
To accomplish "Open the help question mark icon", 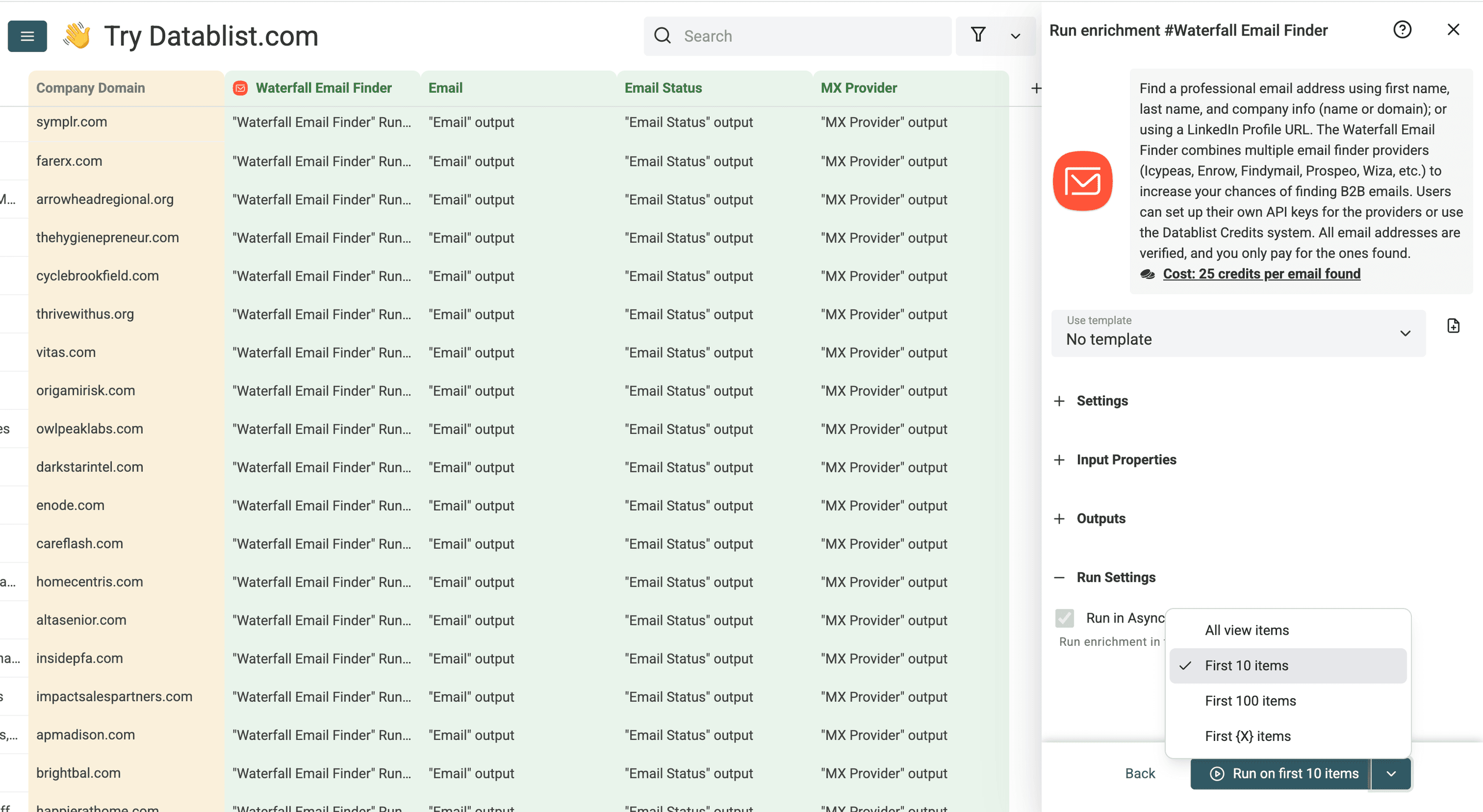I will (1402, 29).
